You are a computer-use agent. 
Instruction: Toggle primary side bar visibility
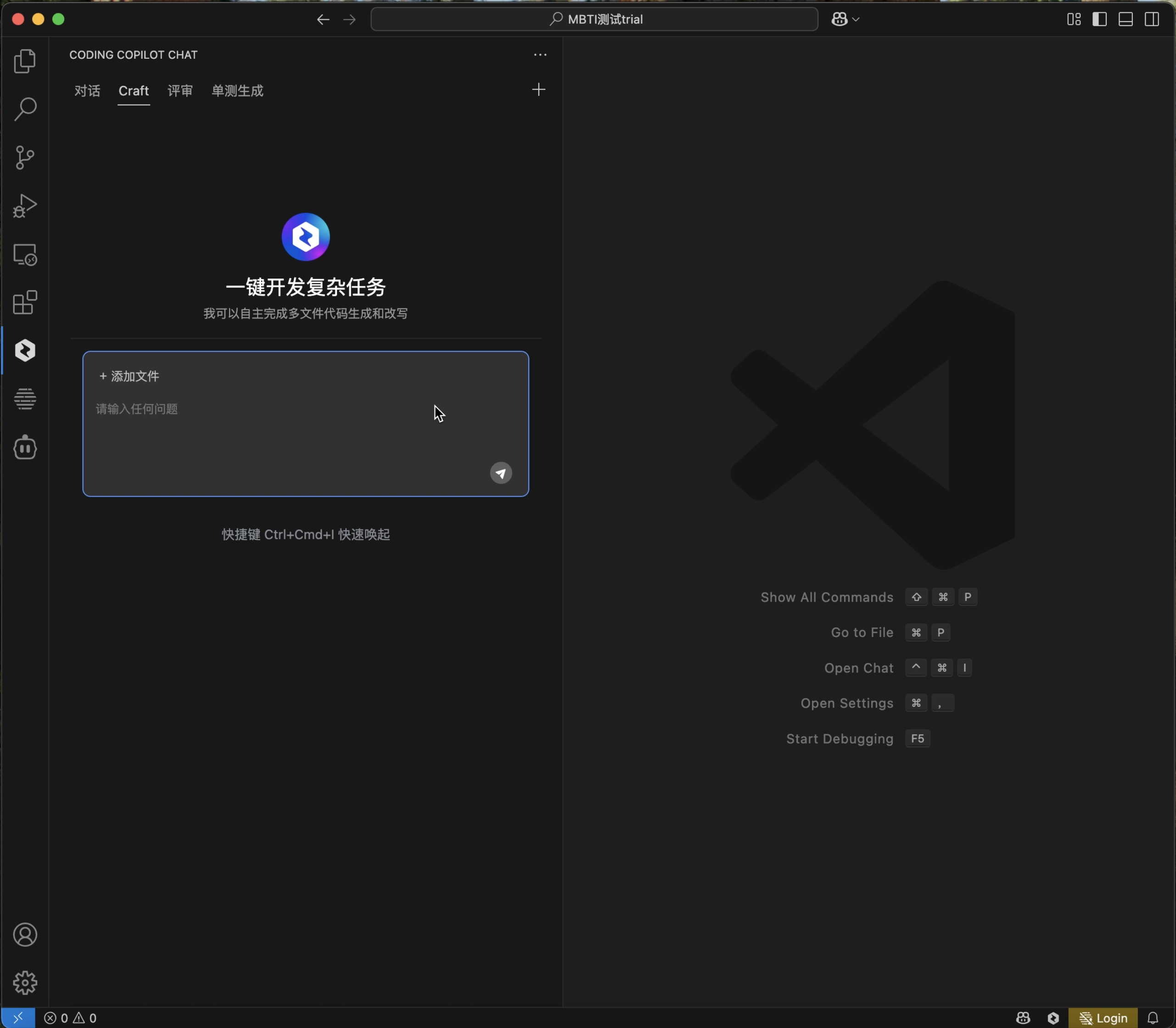1099,19
